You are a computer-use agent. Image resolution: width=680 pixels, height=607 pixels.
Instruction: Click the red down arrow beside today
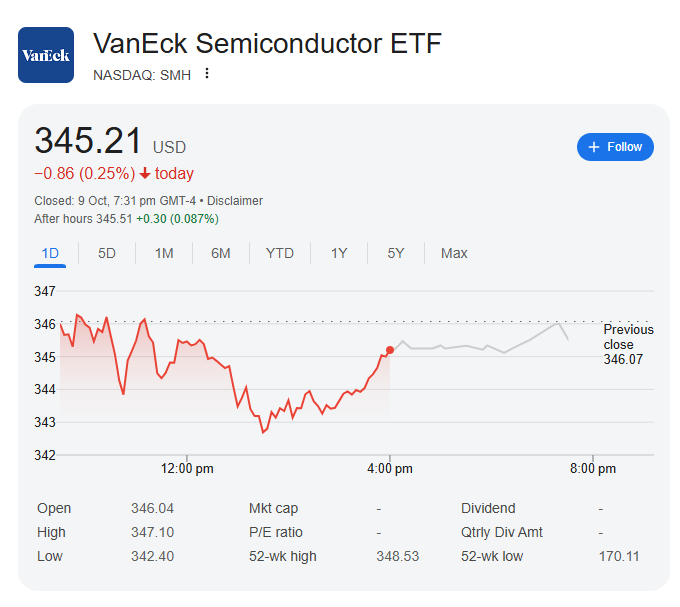click(x=145, y=174)
